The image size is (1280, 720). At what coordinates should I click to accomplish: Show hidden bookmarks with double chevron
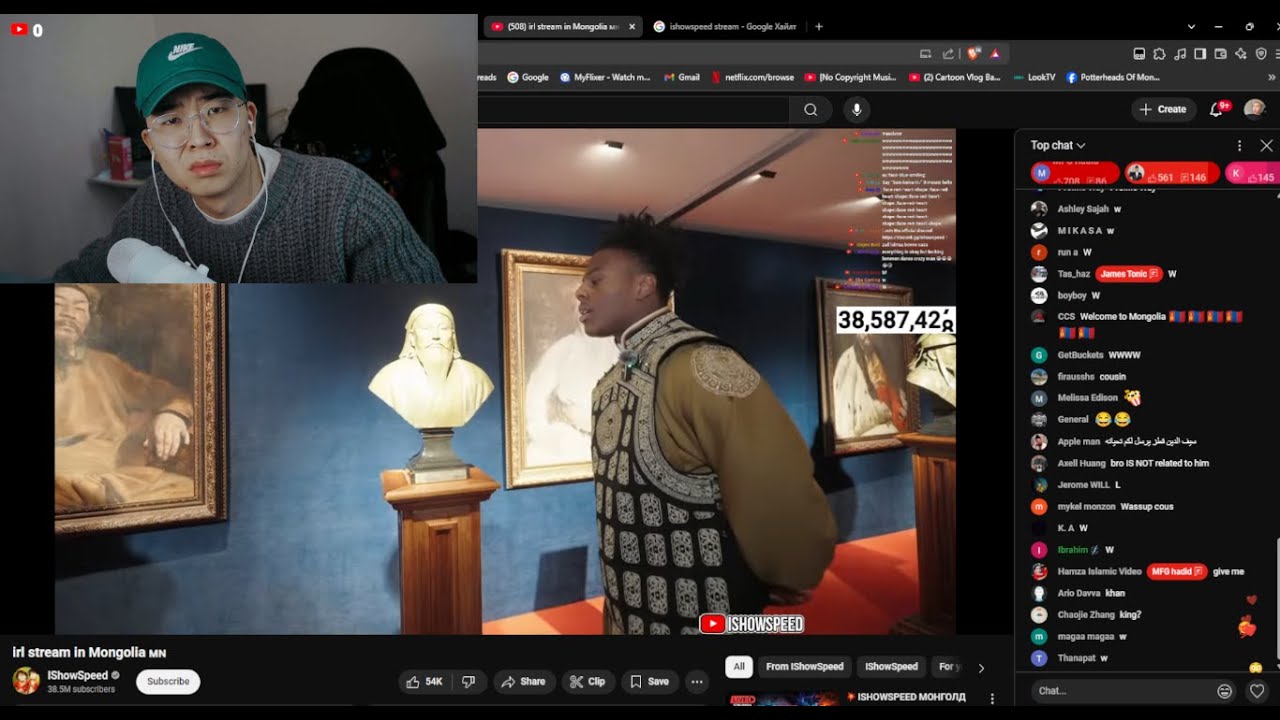click(x=1272, y=77)
